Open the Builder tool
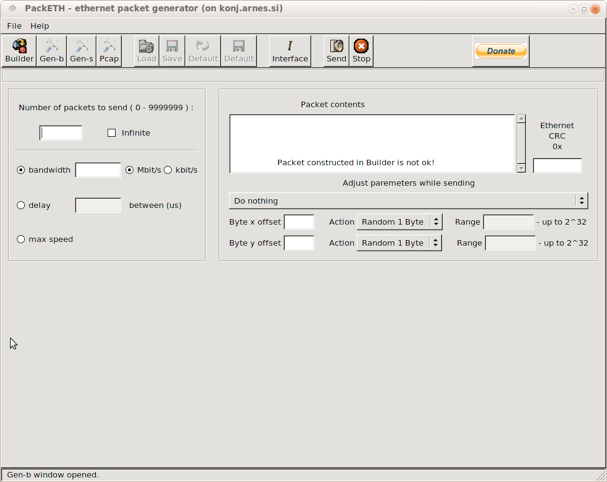Image resolution: width=607 pixels, height=482 pixels. point(19,51)
